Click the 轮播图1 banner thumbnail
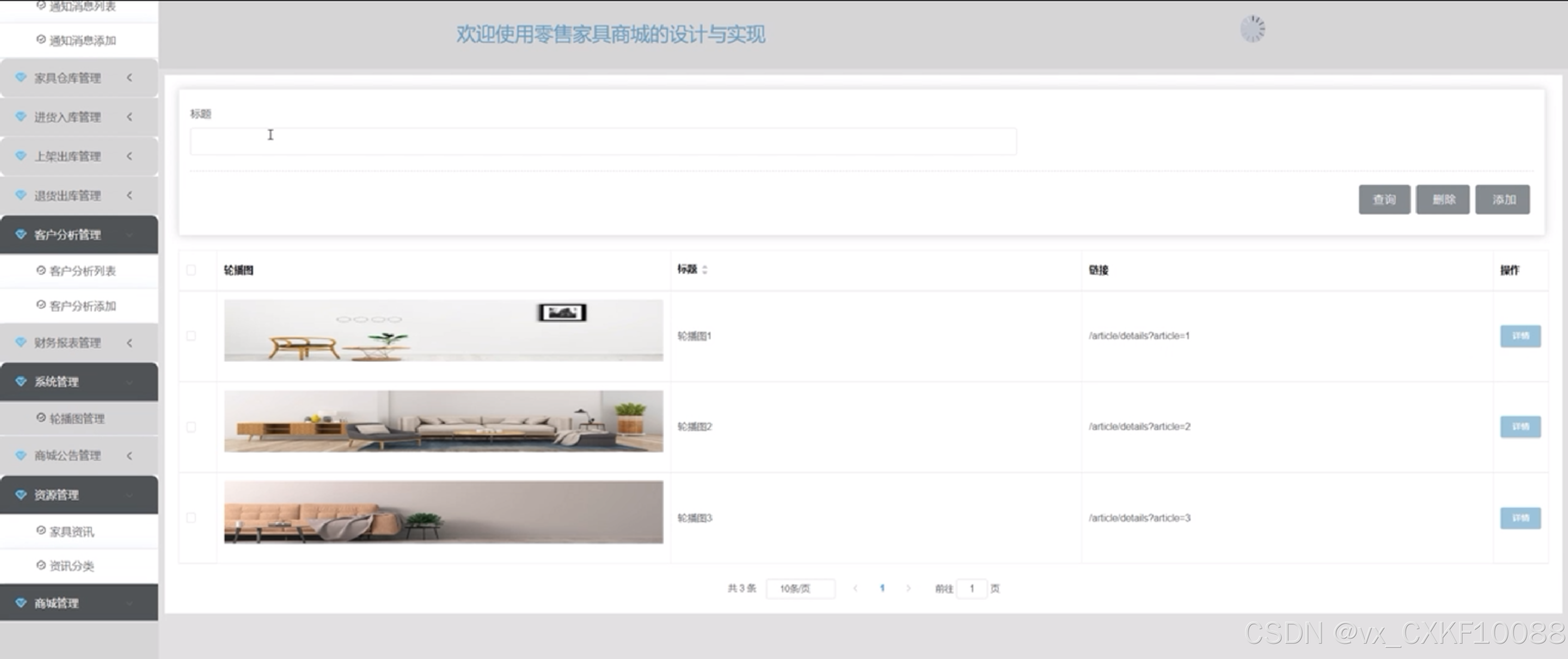This screenshot has height=659, width=1568. [x=443, y=330]
